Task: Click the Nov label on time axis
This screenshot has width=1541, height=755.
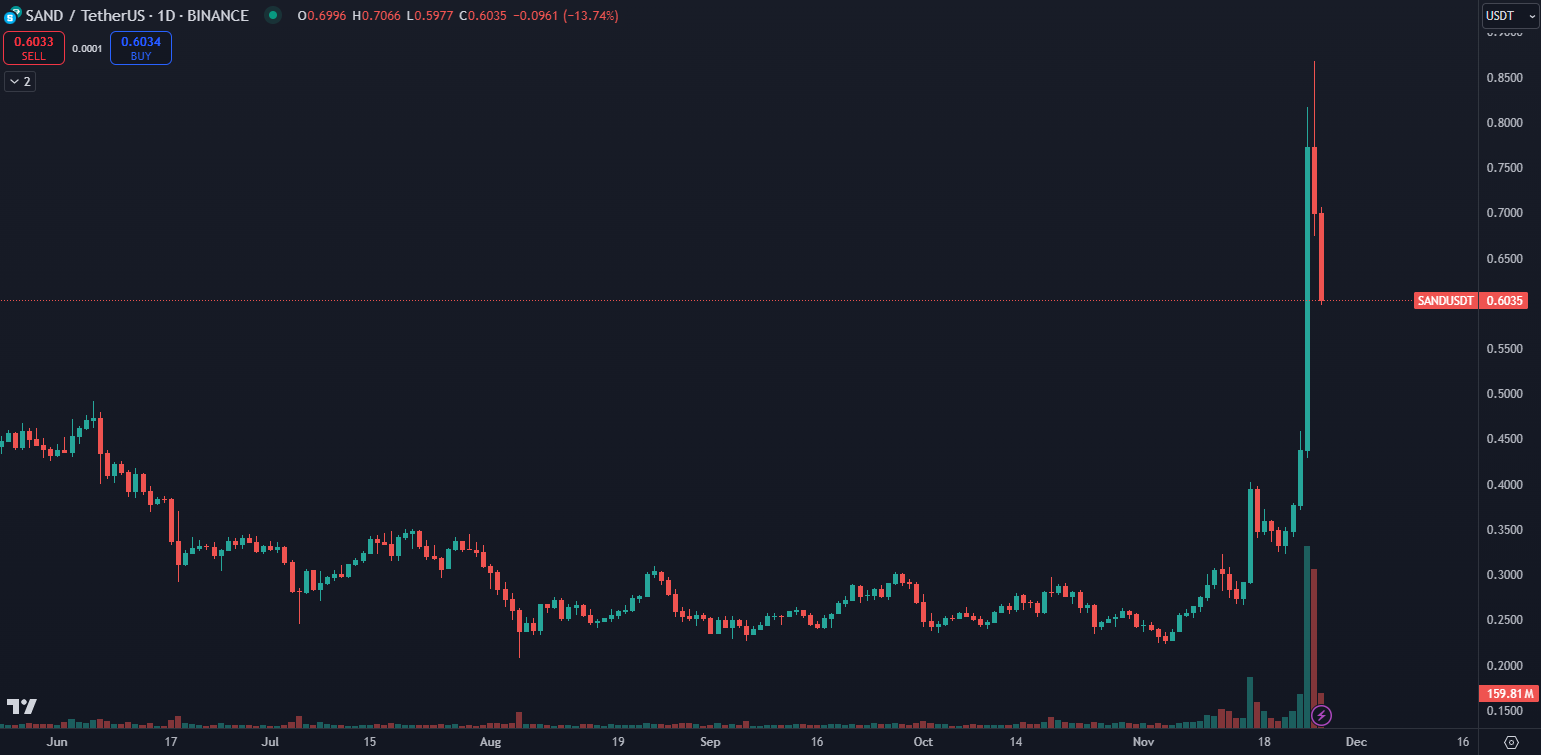Action: point(1144,742)
